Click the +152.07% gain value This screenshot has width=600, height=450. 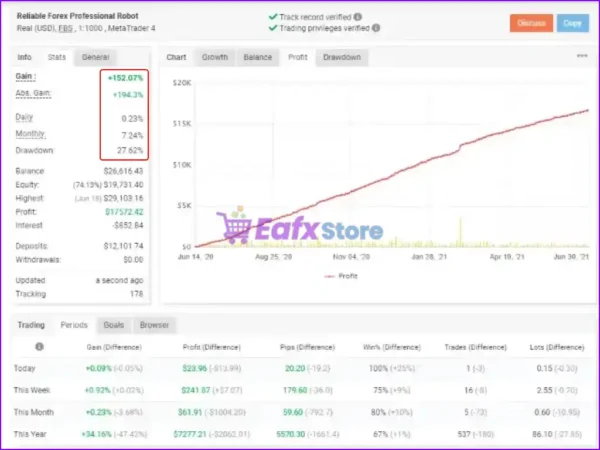(125, 78)
